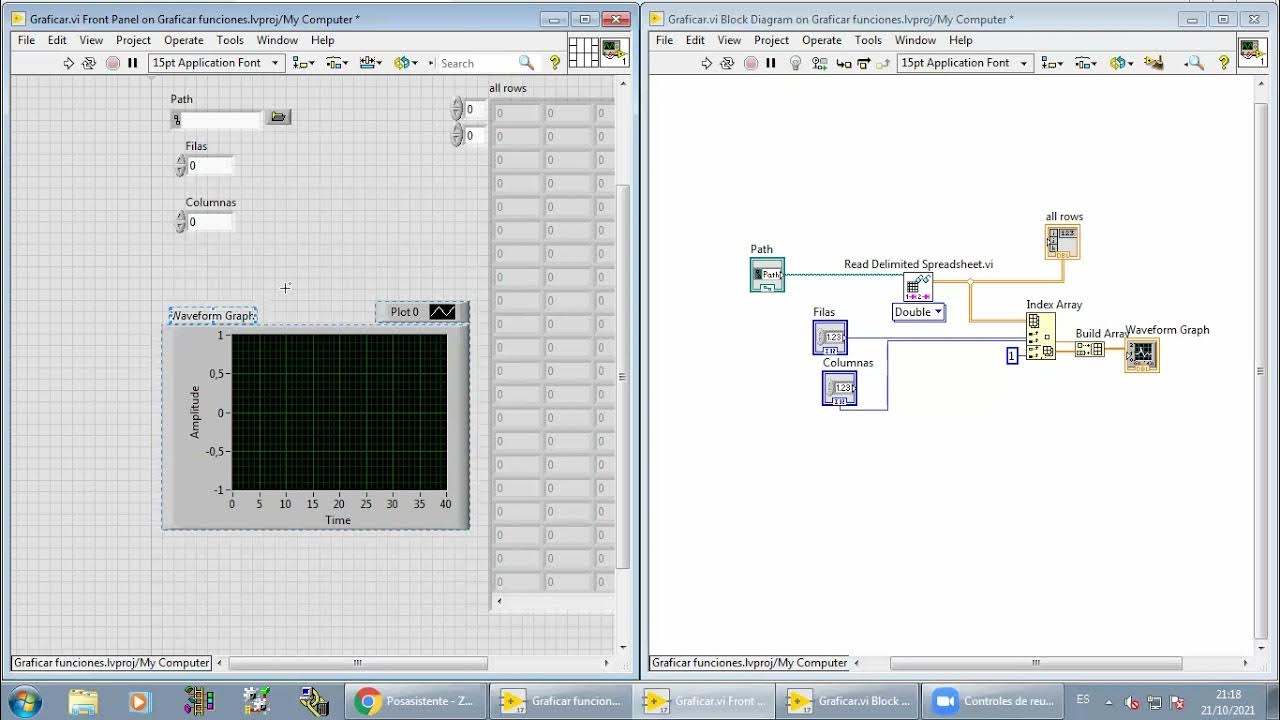The height and width of the screenshot is (720, 1280).
Task: Open the Project menu in the Block Diagram
Action: (771, 40)
